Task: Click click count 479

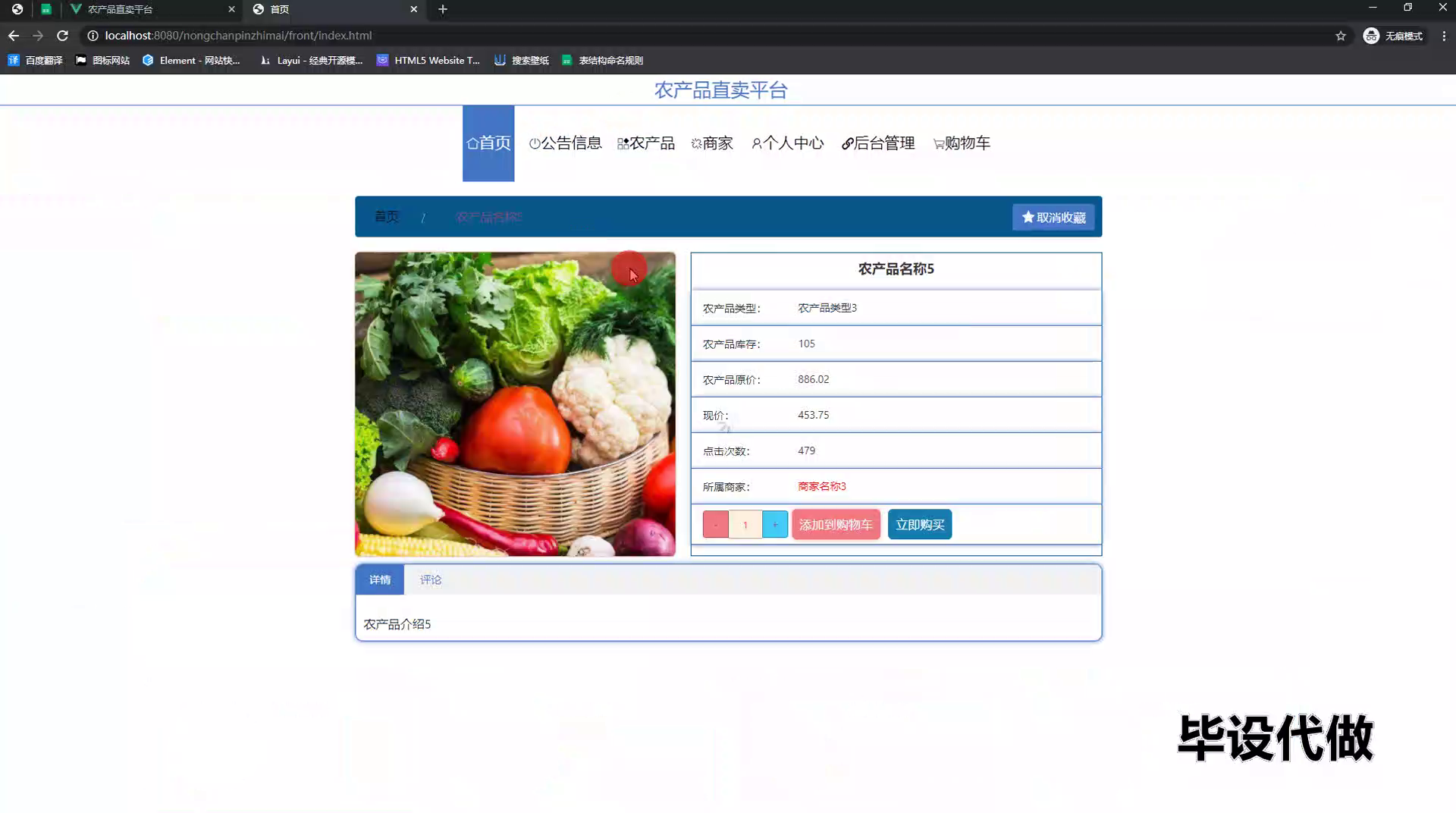Action: [806, 450]
